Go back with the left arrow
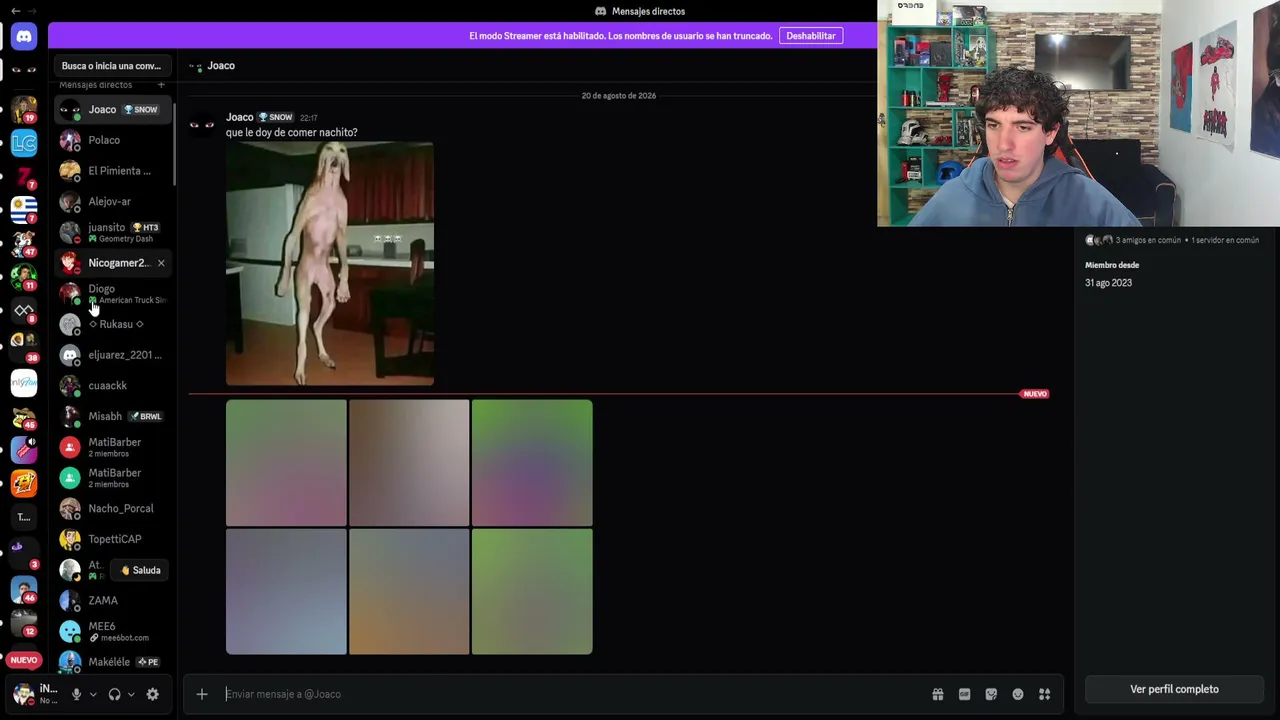The height and width of the screenshot is (720, 1280). click(x=15, y=10)
